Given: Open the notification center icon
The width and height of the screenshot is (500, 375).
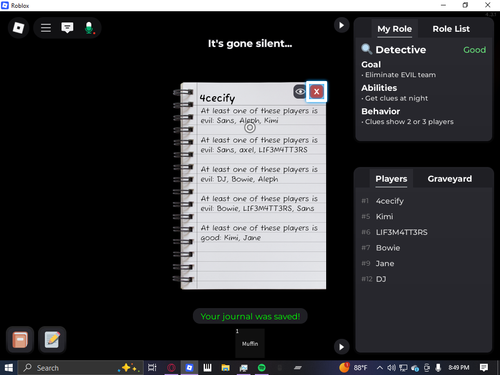Looking at the screenshot, I should click(484, 368).
